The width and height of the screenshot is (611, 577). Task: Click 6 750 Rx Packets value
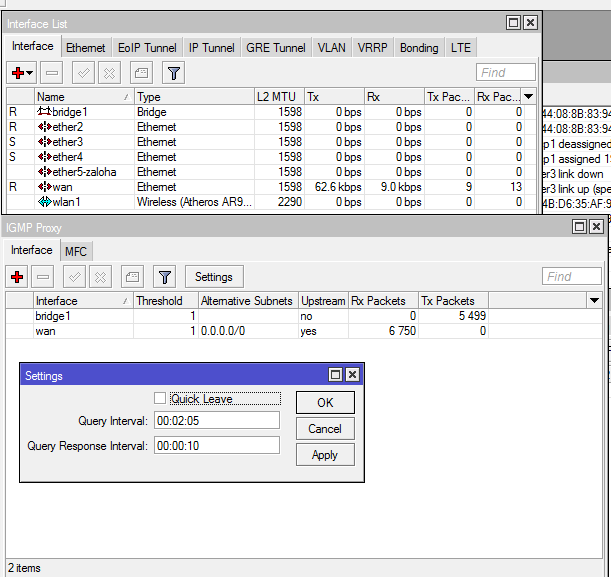[x=402, y=331]
